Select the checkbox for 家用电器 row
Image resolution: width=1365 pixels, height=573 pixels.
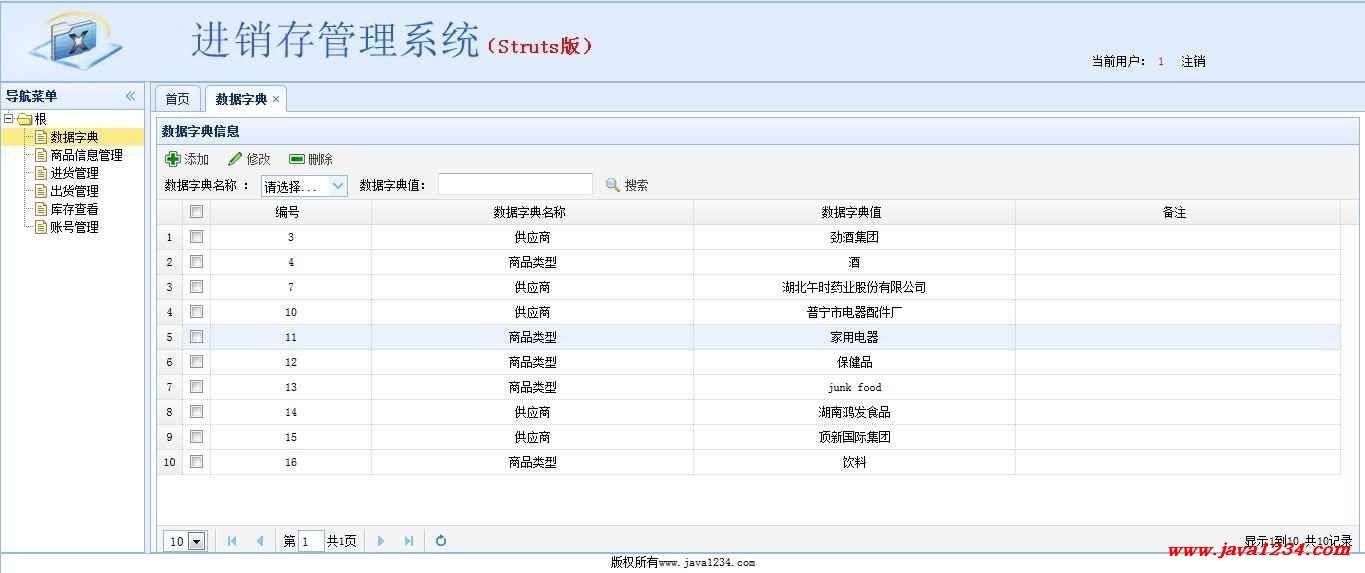tap(197, 337)
